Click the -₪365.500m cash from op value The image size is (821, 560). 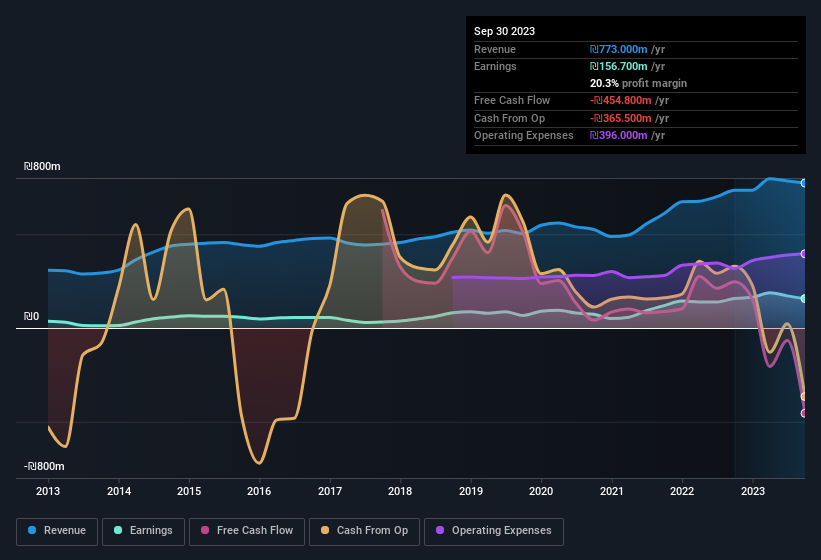pos(620,118)
